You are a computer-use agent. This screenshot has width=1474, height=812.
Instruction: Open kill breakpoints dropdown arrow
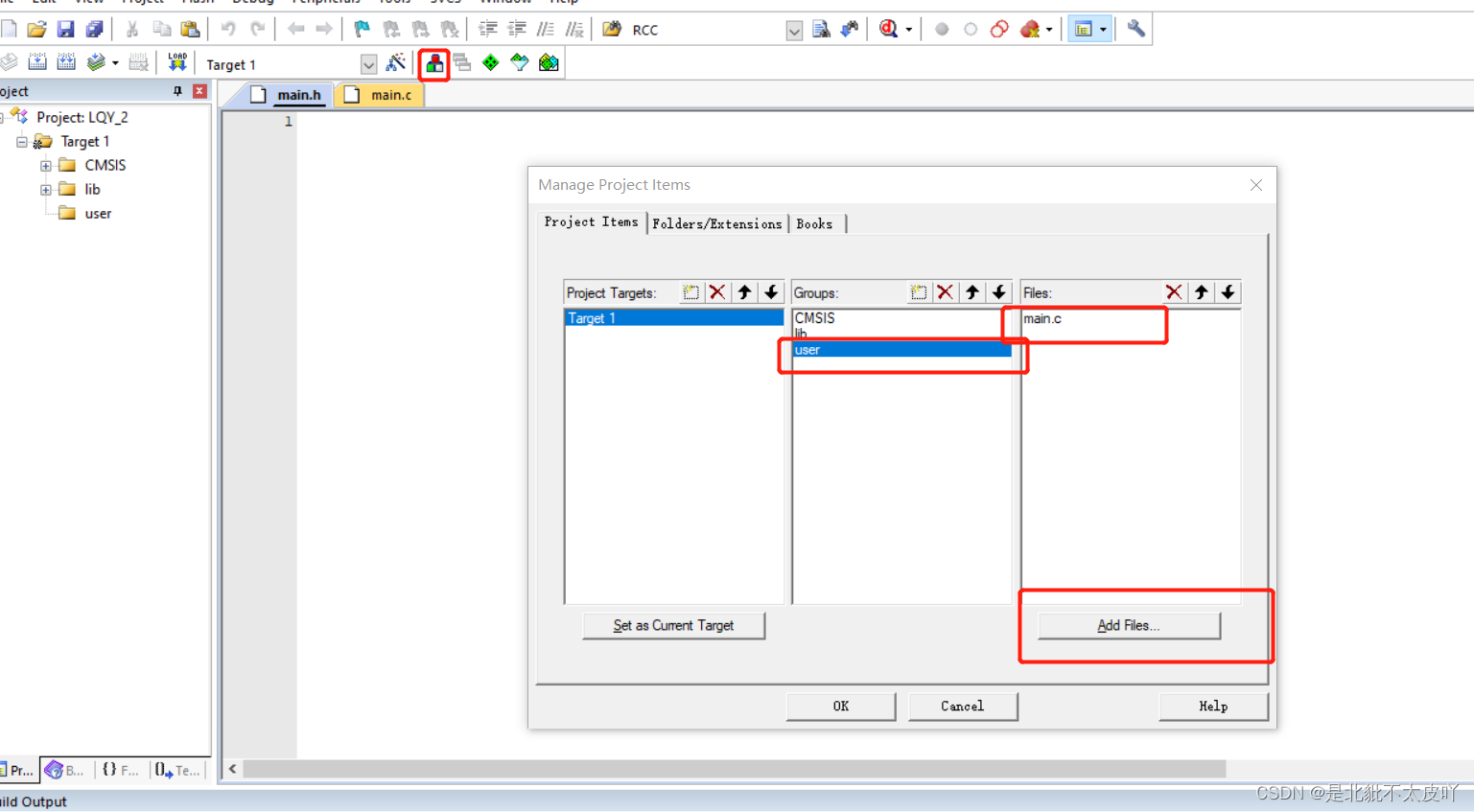pos(1049,30)
